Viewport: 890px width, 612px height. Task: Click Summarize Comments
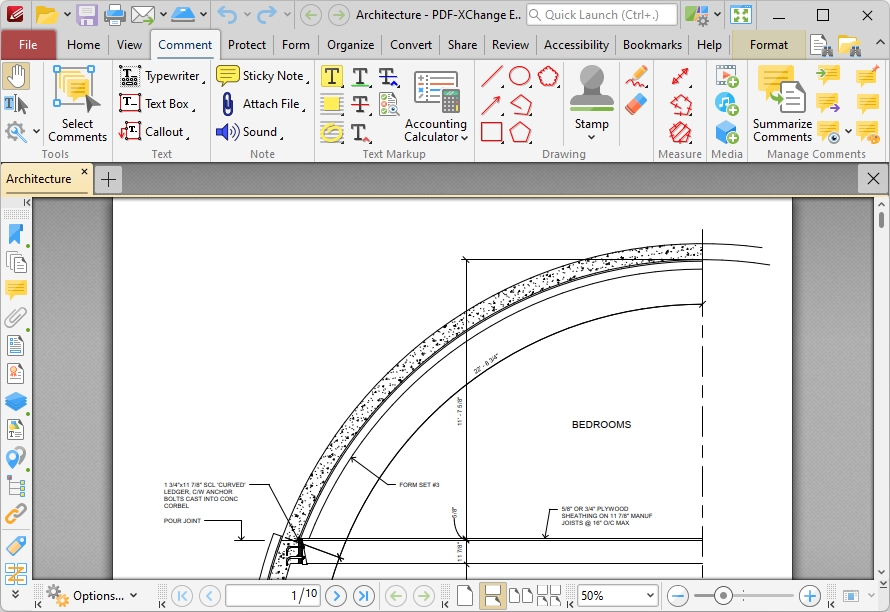[x=782, y=103]
